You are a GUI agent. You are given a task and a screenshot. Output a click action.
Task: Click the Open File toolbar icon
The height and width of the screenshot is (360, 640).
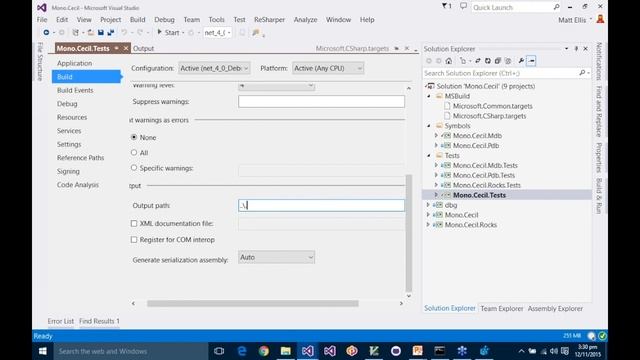point(91,32)
